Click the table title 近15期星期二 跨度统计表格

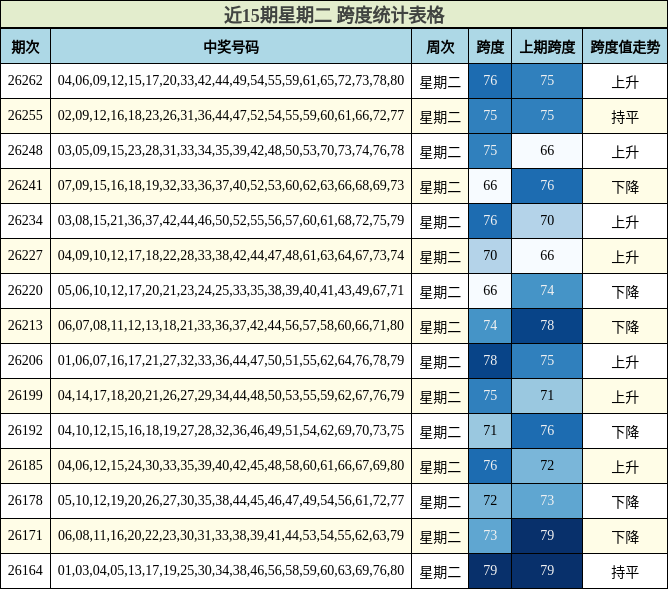tap(334, 15)
